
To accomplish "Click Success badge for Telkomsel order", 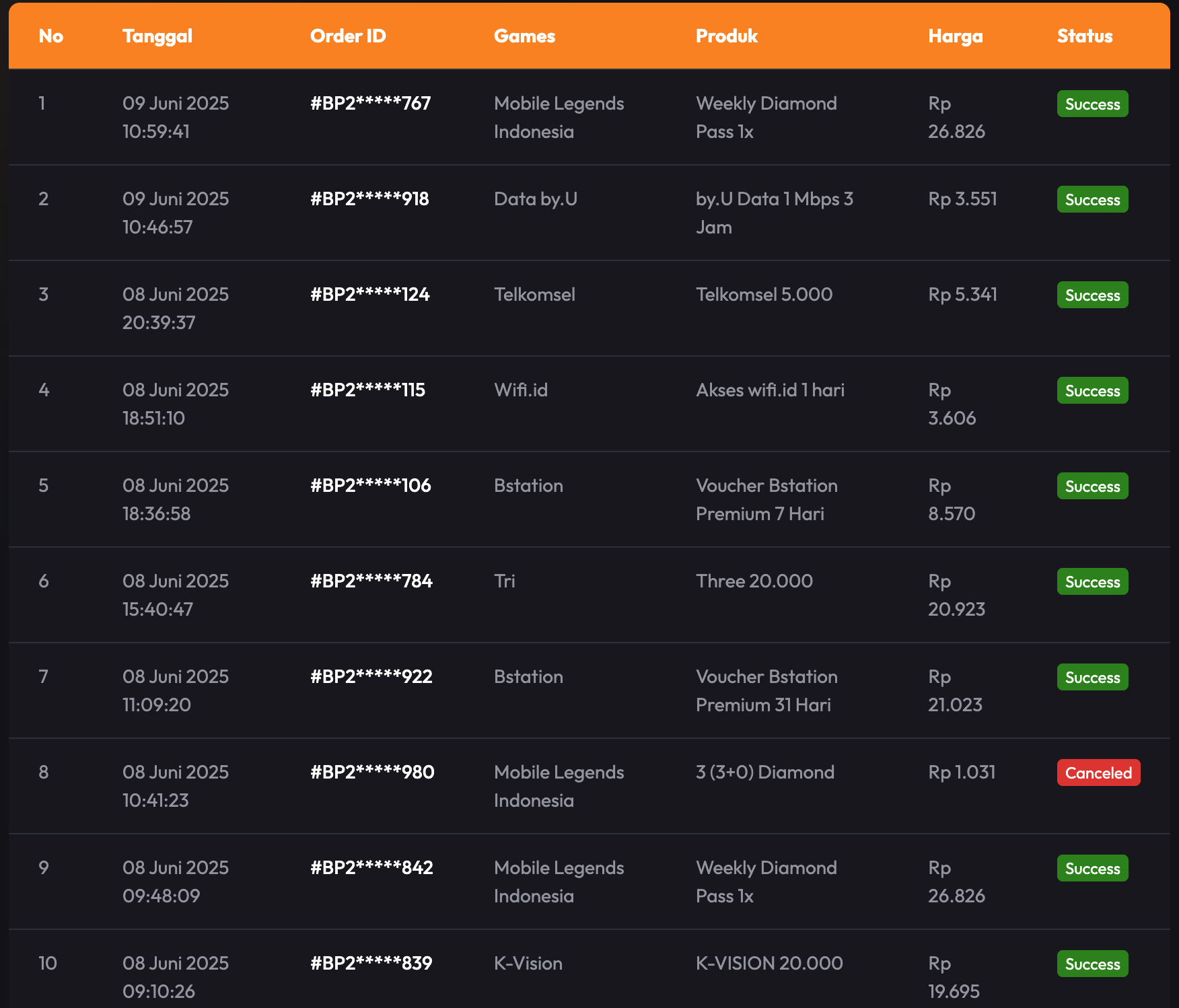I will click(1092, 295).
